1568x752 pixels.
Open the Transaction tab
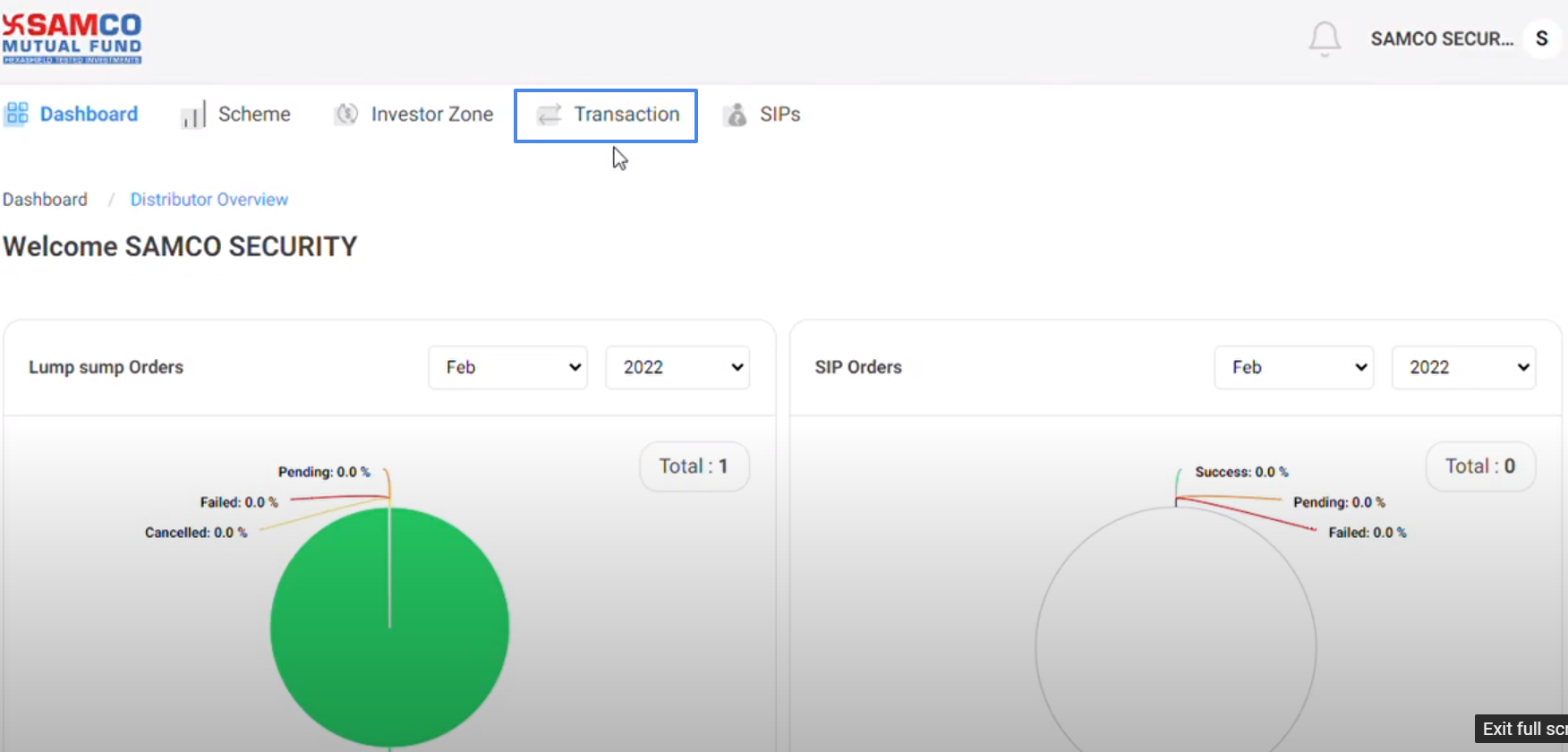tap(606, 115)
